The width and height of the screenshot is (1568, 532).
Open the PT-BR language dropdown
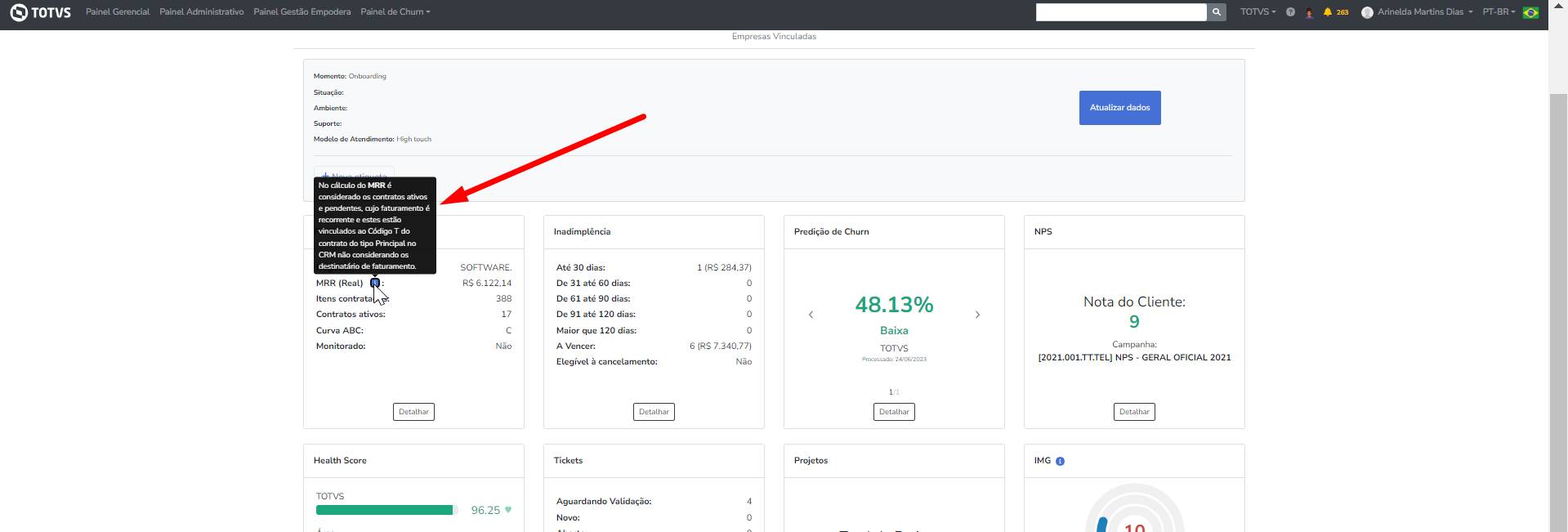[x=1499, y=12]
